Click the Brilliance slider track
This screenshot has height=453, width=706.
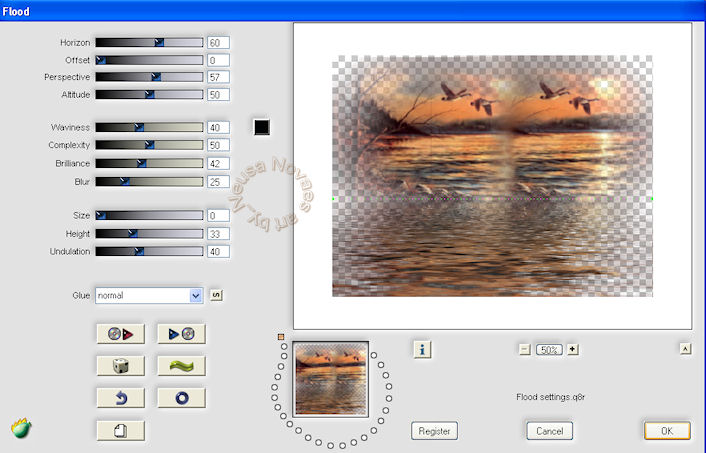(149, 163)
